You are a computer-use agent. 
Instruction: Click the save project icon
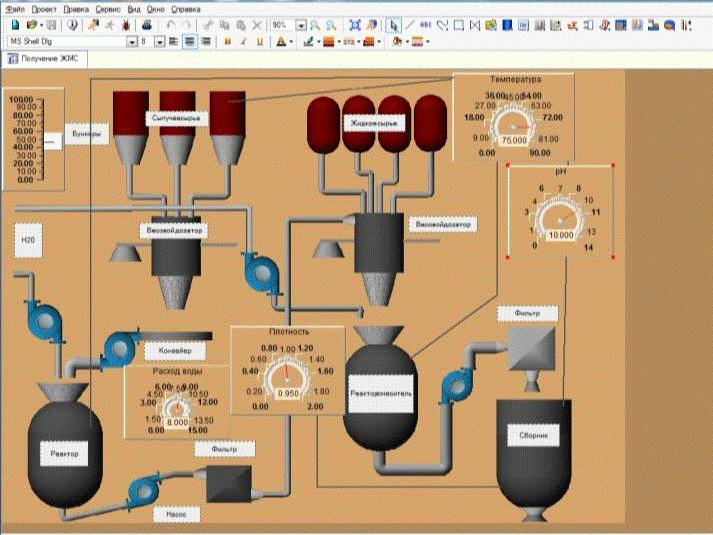coord(49,24)
